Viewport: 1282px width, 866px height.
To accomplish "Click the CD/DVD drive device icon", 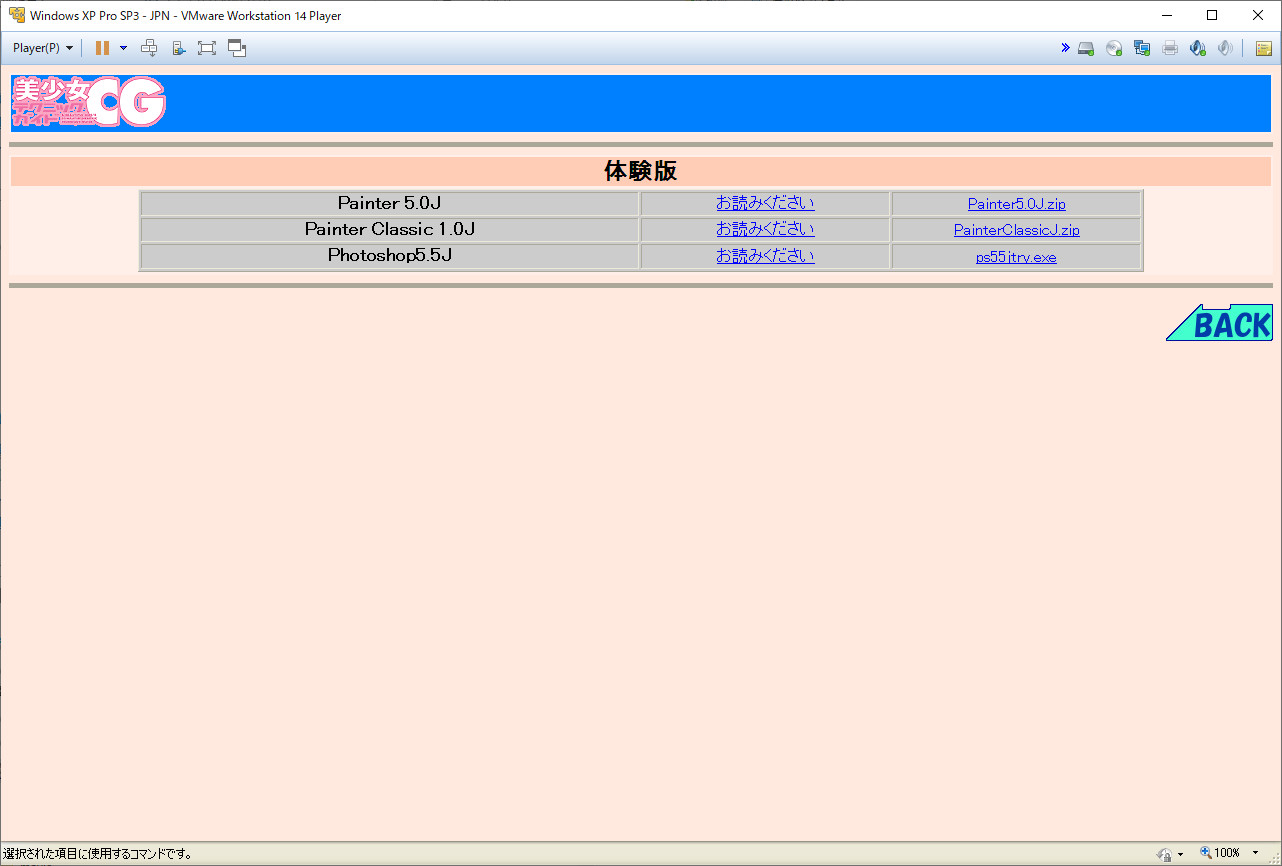I will point(1114,48).
